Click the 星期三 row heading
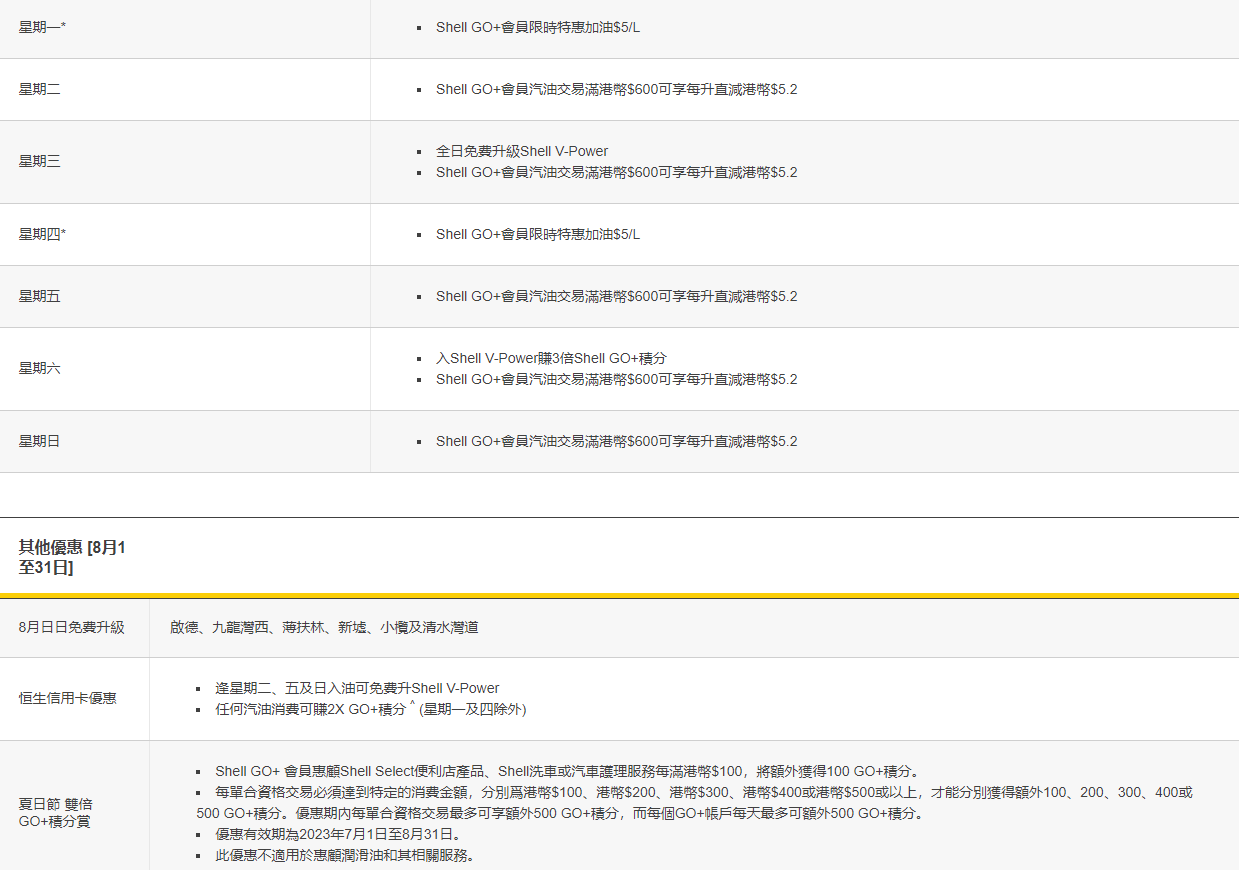1239x870 pixels. tap(39, 161)
